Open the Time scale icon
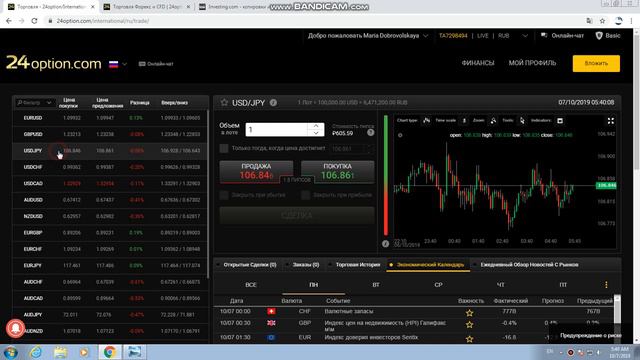This screenshot has width=640, height=360. coord(464,120)
